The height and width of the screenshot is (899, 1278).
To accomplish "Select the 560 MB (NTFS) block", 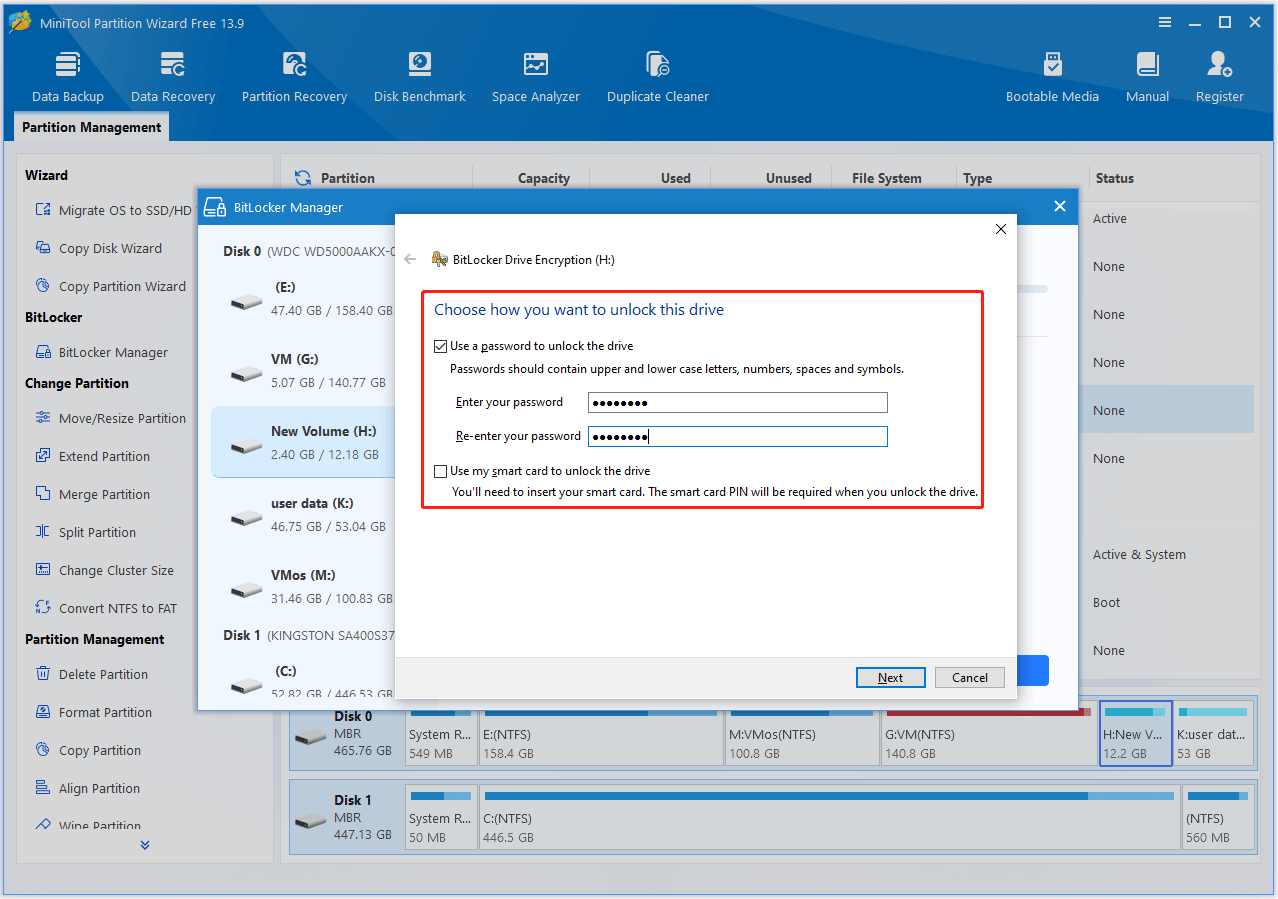I will [1217, 818].
